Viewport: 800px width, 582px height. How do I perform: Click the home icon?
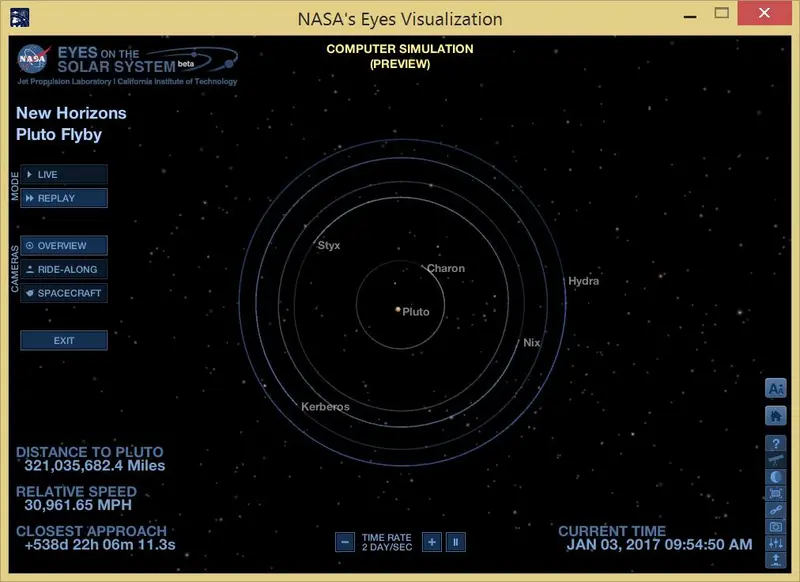point(776,416)
